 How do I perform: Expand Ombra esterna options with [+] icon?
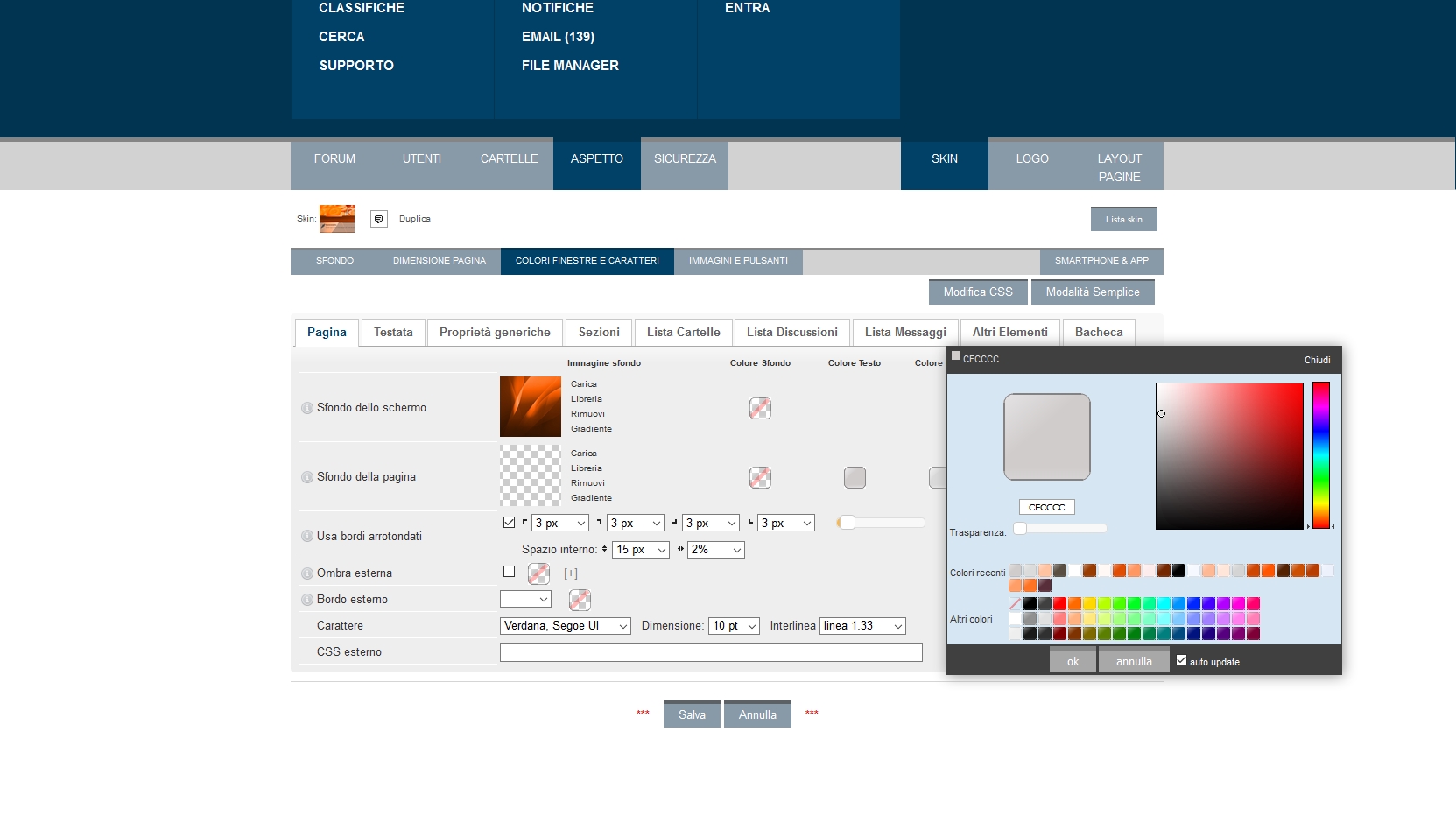pyautogui.click(x=571, y=573)
